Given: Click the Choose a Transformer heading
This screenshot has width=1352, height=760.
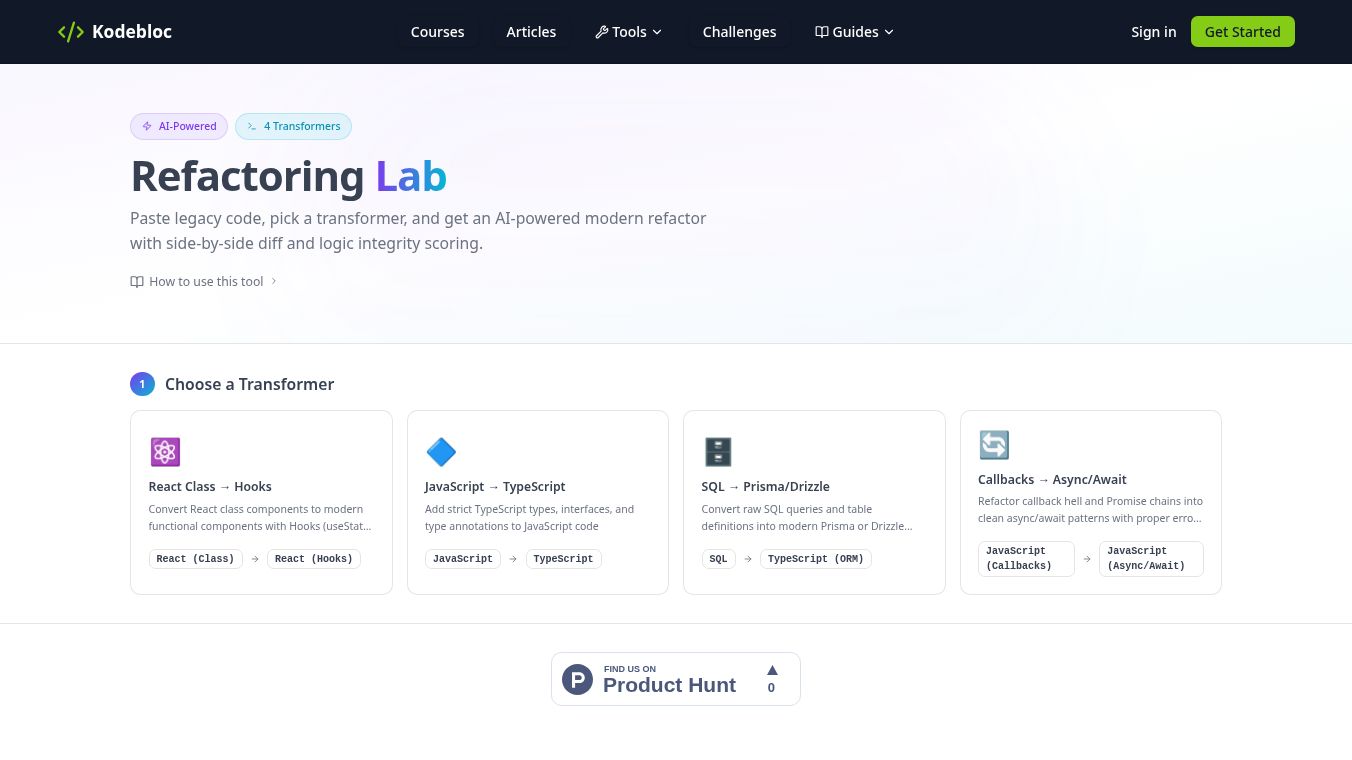Looking at the screenshot, I should tap(250, 384).
